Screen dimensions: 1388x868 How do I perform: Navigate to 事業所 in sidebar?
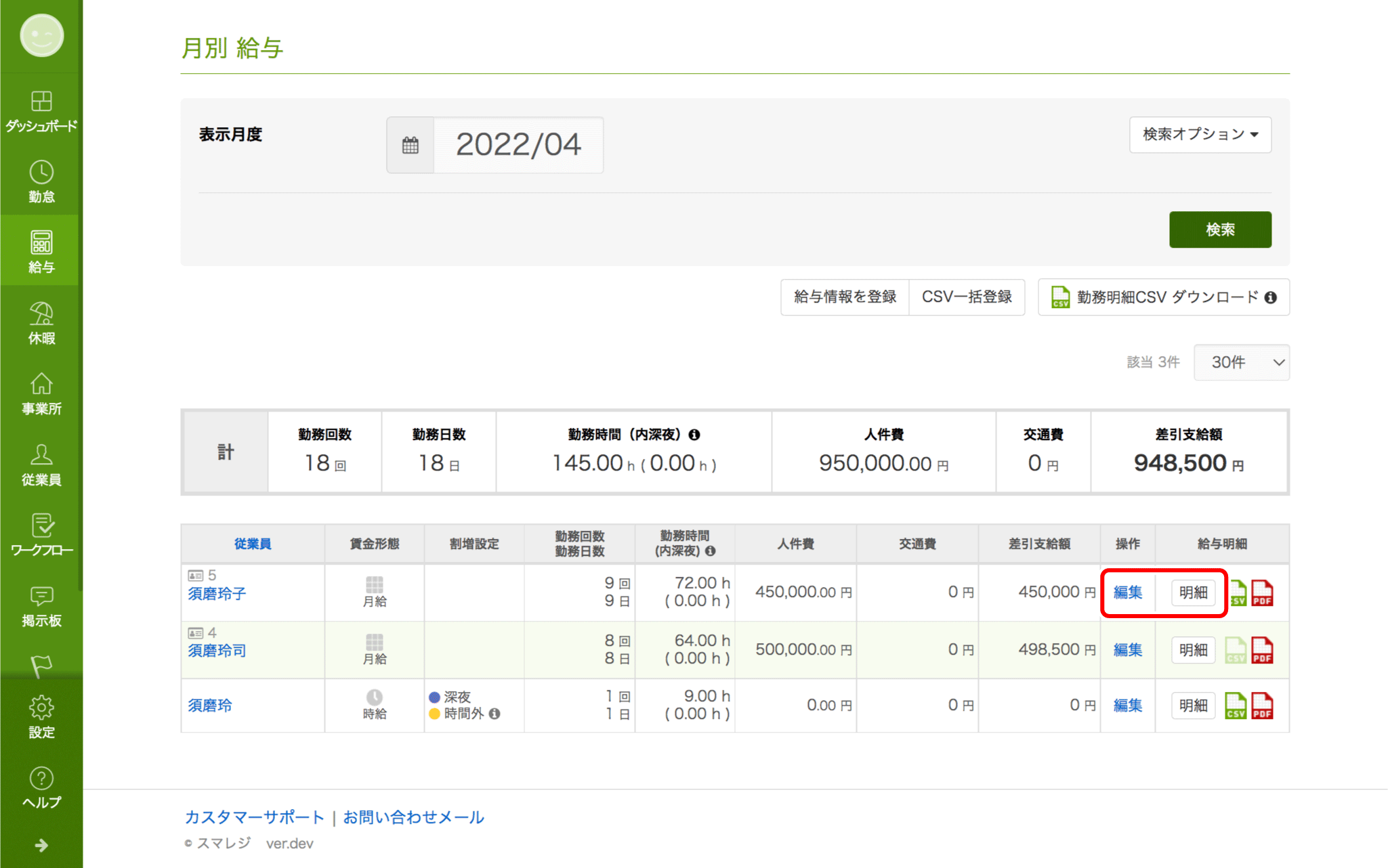[41, 393]
